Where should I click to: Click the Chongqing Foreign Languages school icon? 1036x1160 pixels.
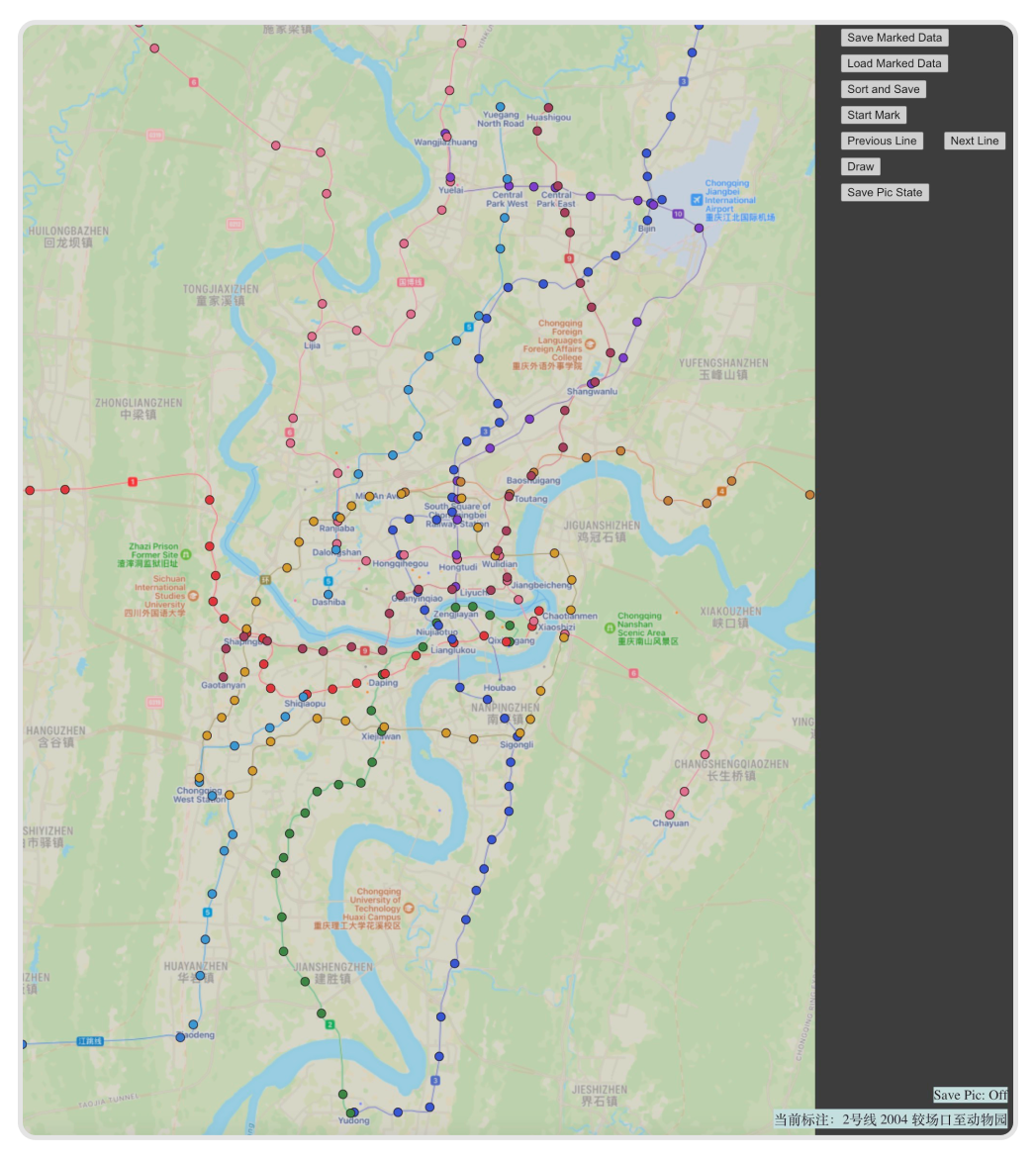point(590,344)
